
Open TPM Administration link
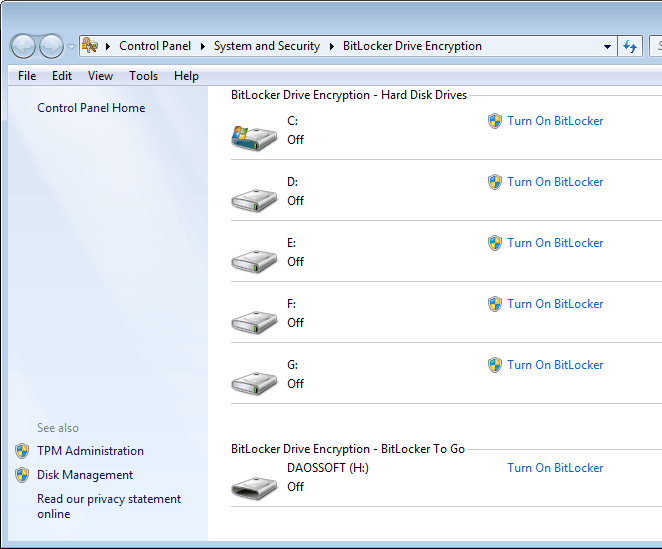90,451
